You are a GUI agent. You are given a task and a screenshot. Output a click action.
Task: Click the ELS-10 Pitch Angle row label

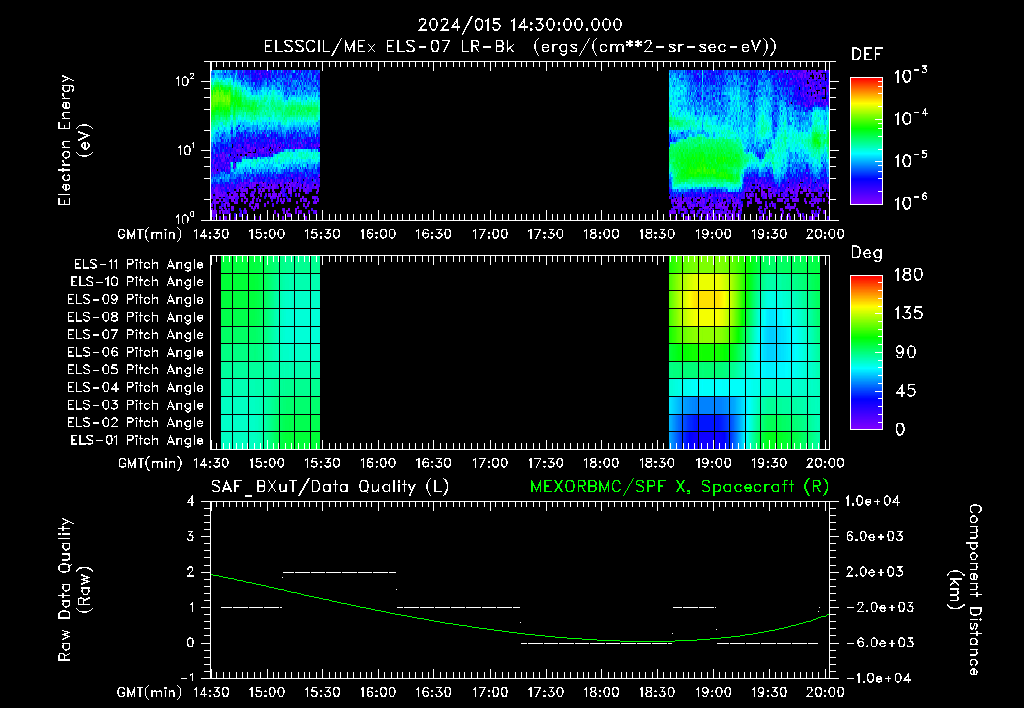(x=137, y=282)
